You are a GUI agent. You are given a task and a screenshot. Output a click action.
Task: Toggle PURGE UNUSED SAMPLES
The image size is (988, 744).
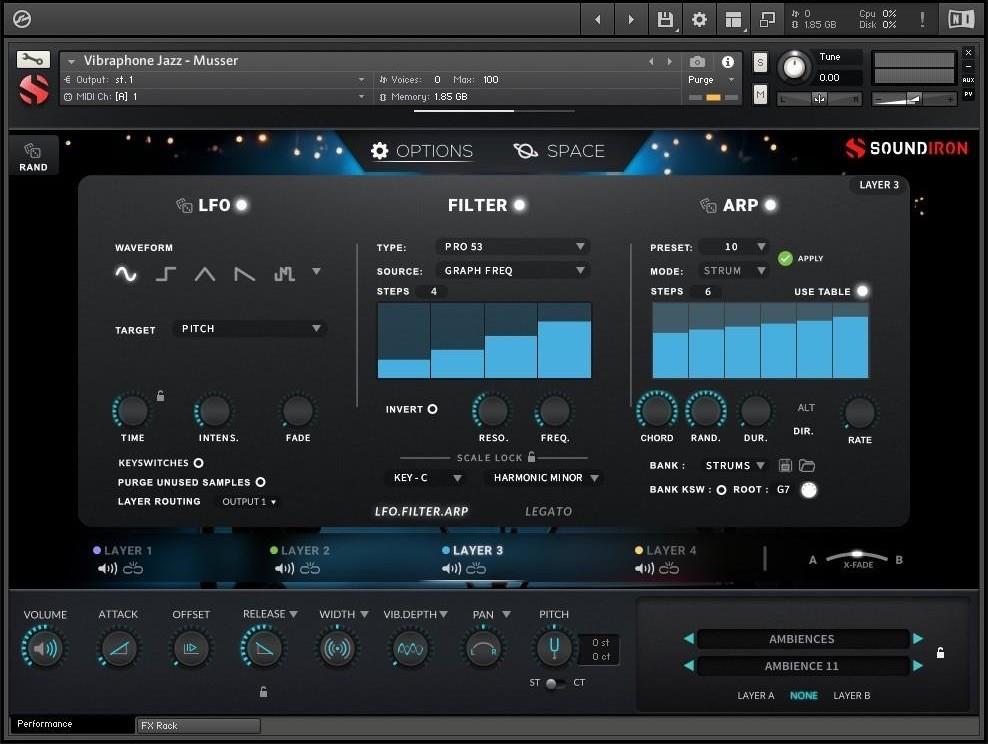pos(259,482)
